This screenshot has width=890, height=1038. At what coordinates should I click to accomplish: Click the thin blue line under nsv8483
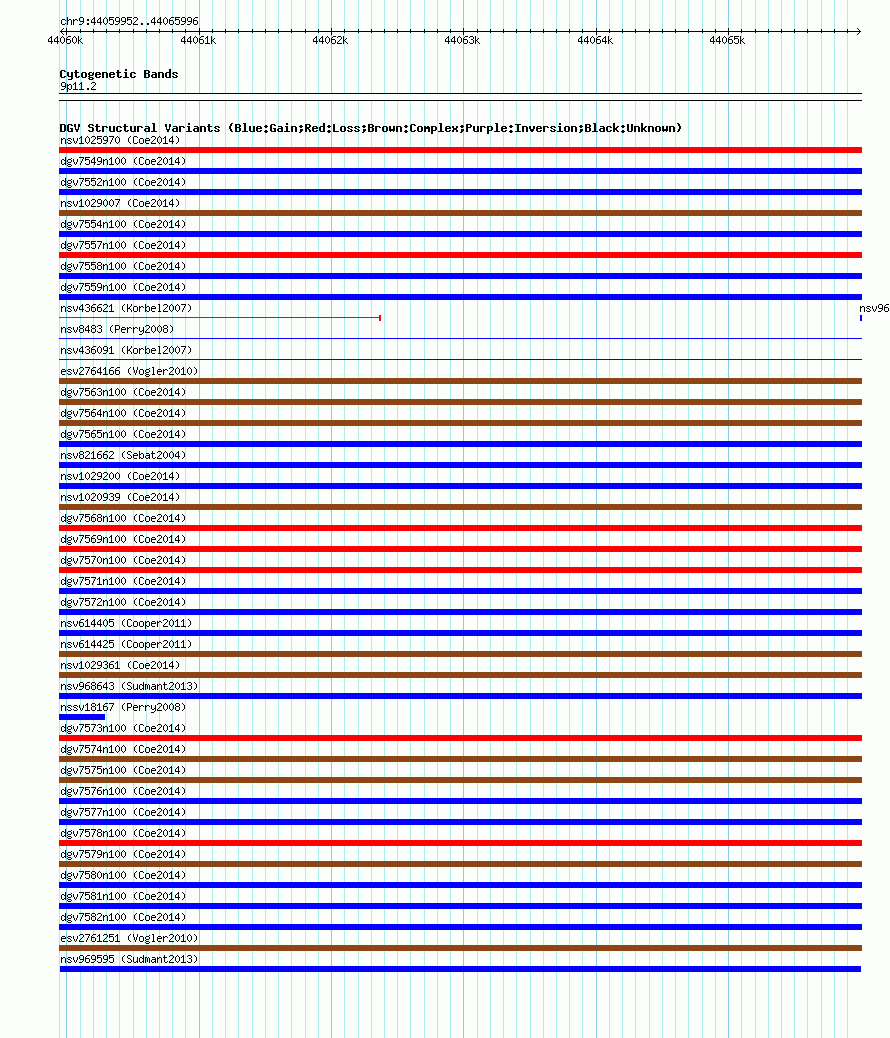pyautogui.click(x=460, y=339)
